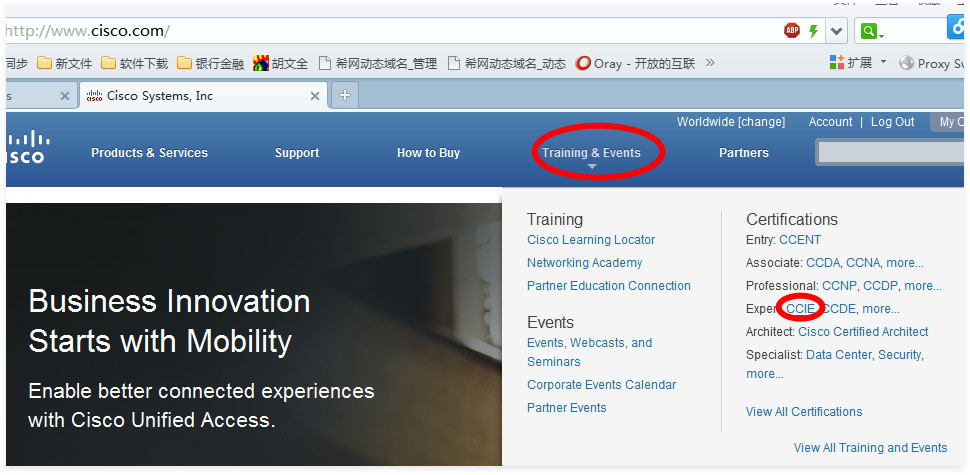
Task: Open Corporate Events Calendar link
Action: tap(601, 385)
